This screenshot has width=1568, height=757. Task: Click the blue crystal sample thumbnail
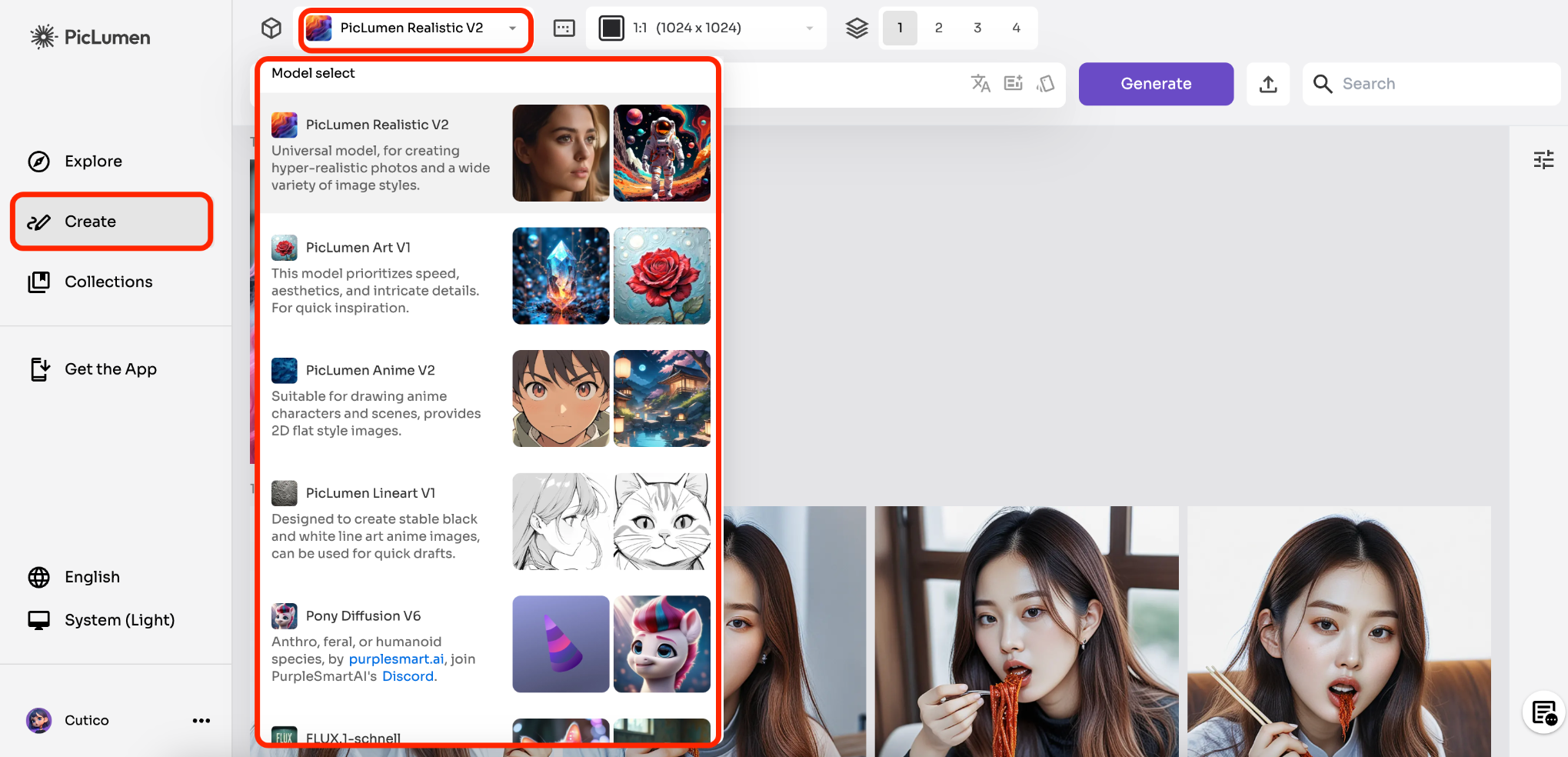[x=561, y=275]
